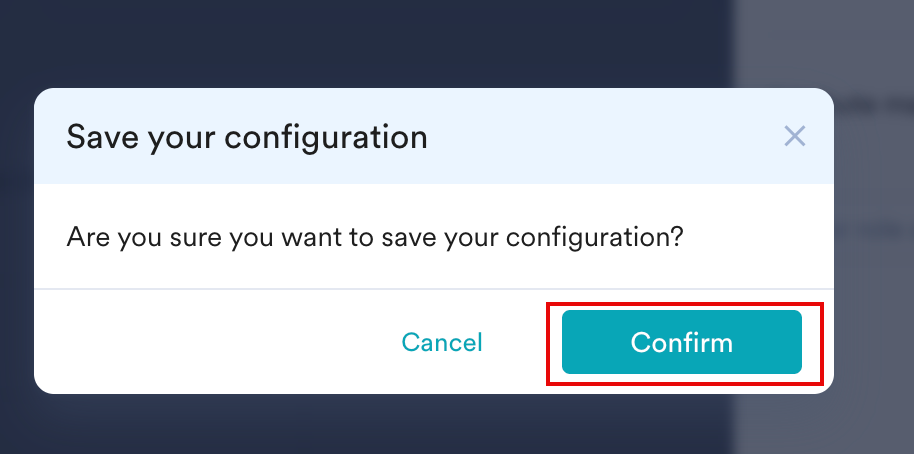Close the dialog using the X icon

click(795, 136)
